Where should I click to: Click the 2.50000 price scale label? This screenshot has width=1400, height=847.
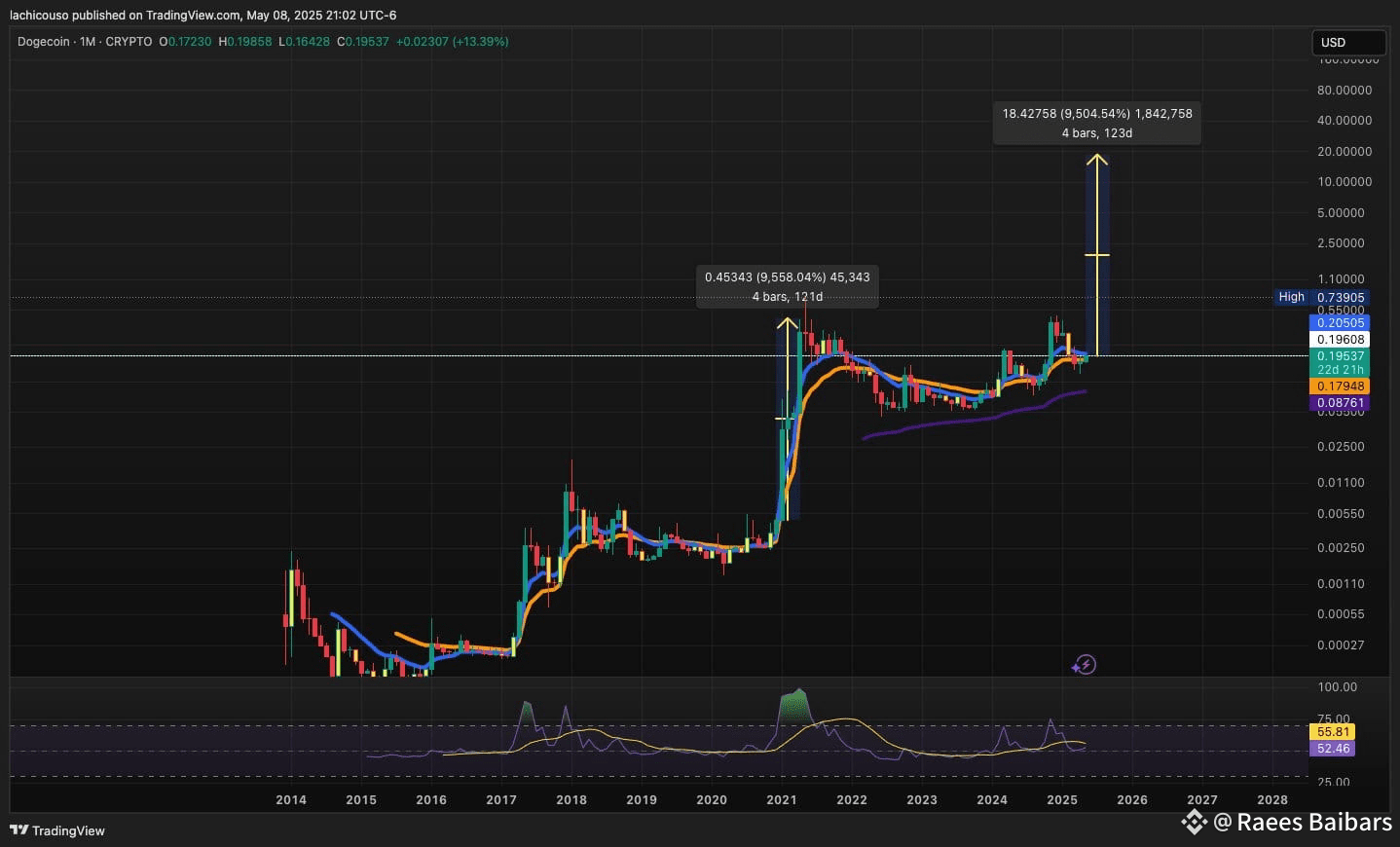point(1341,243)
